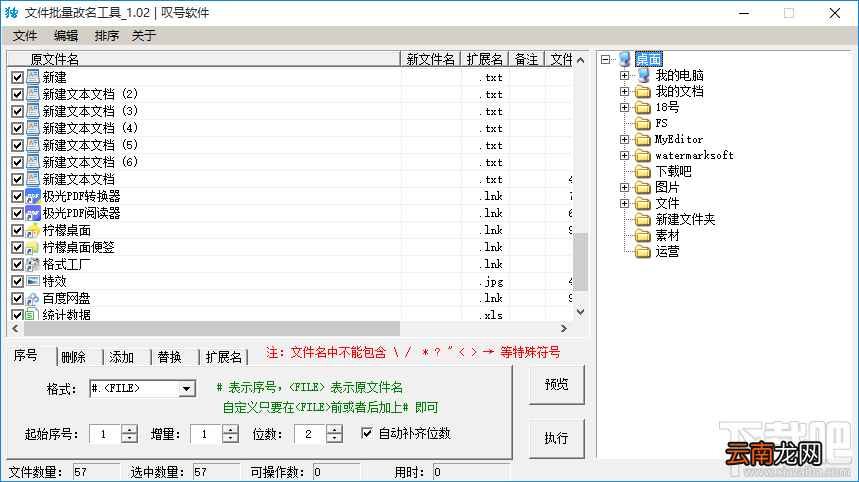Click the 素材 folder icon
859x482 pixels.
tap(643, 236)
